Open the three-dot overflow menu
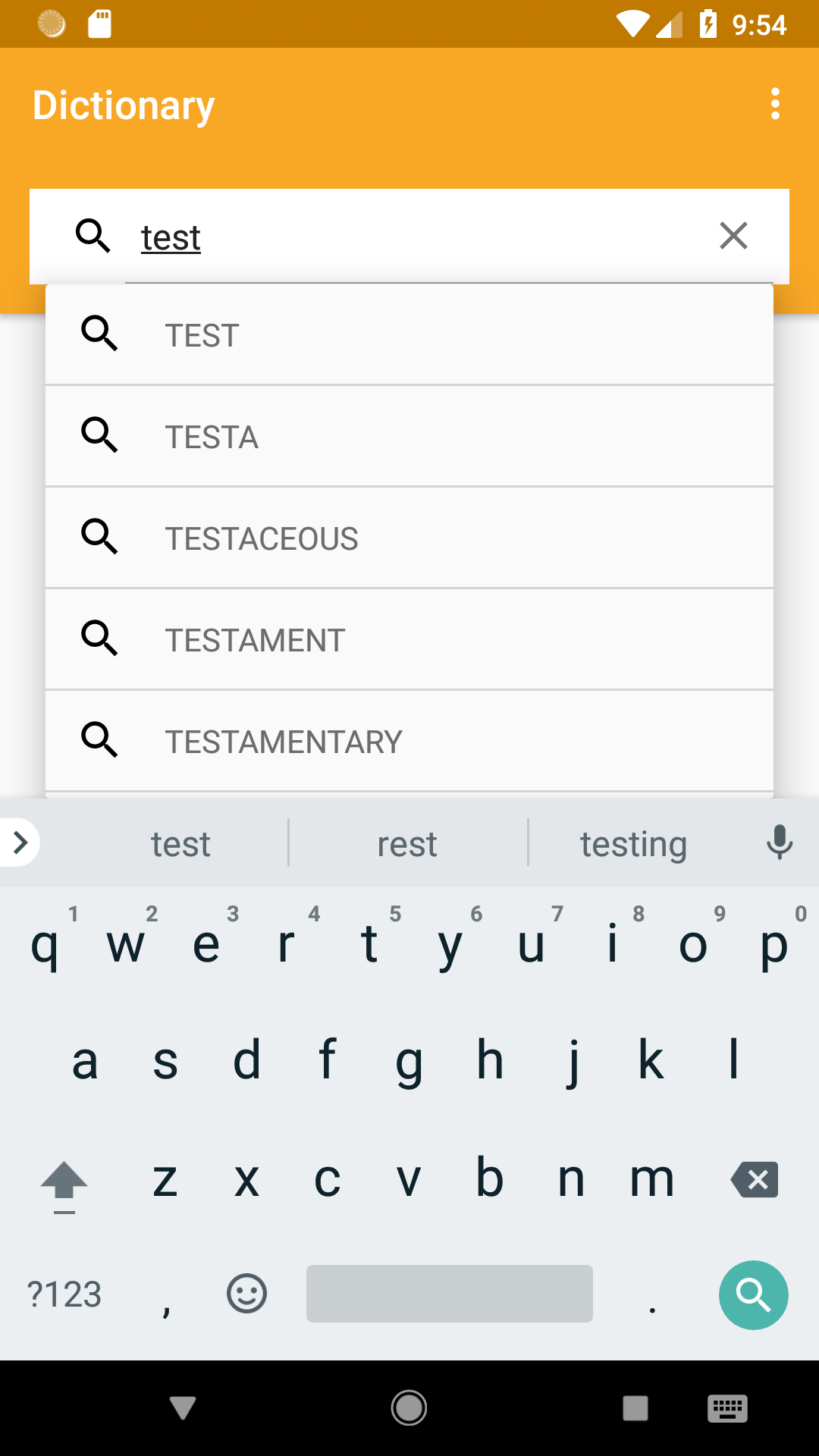Image resolution: width=819 pixels, height=1456 pixels. [x=774, y=104]
